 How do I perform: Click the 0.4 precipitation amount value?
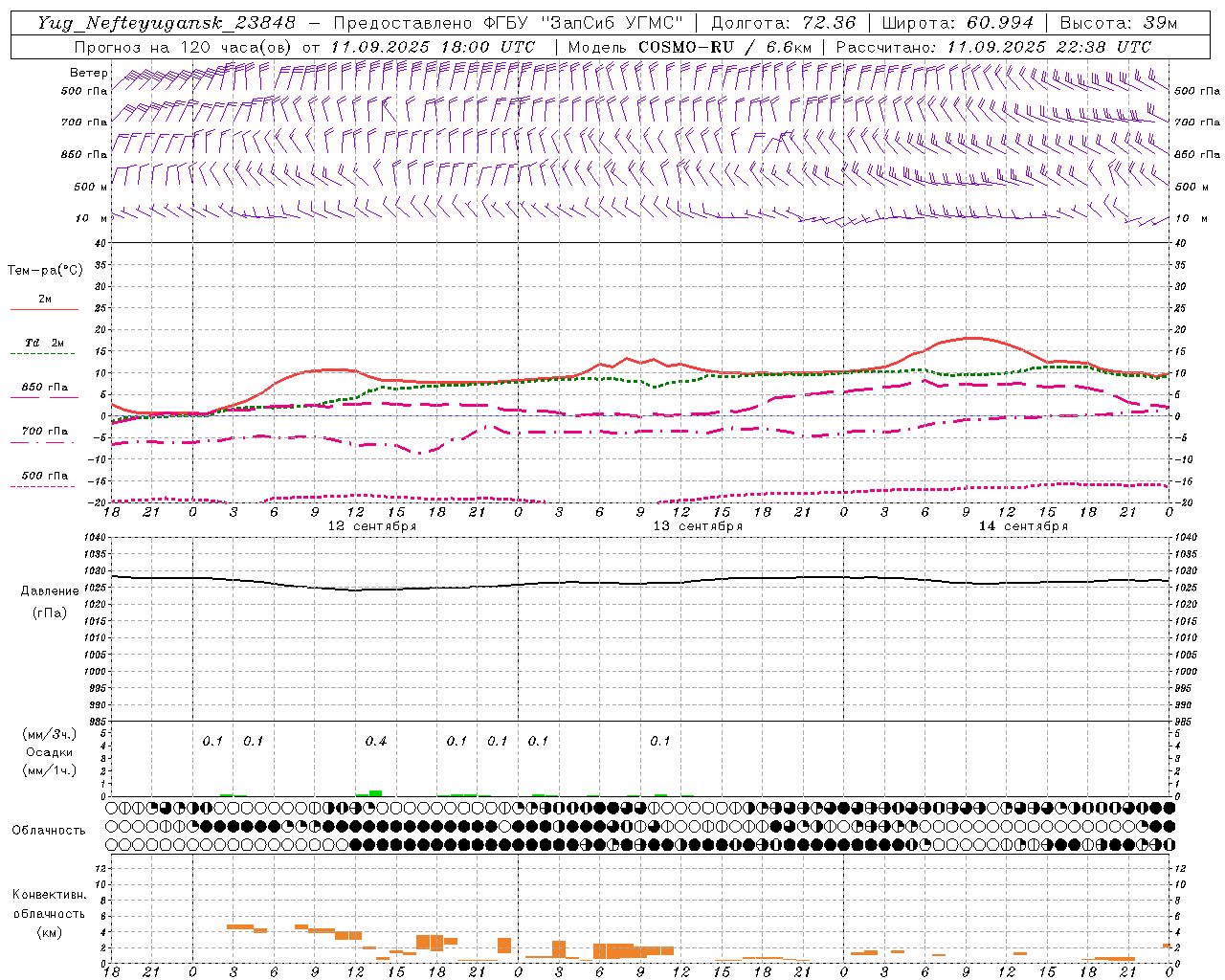[376, 742]
